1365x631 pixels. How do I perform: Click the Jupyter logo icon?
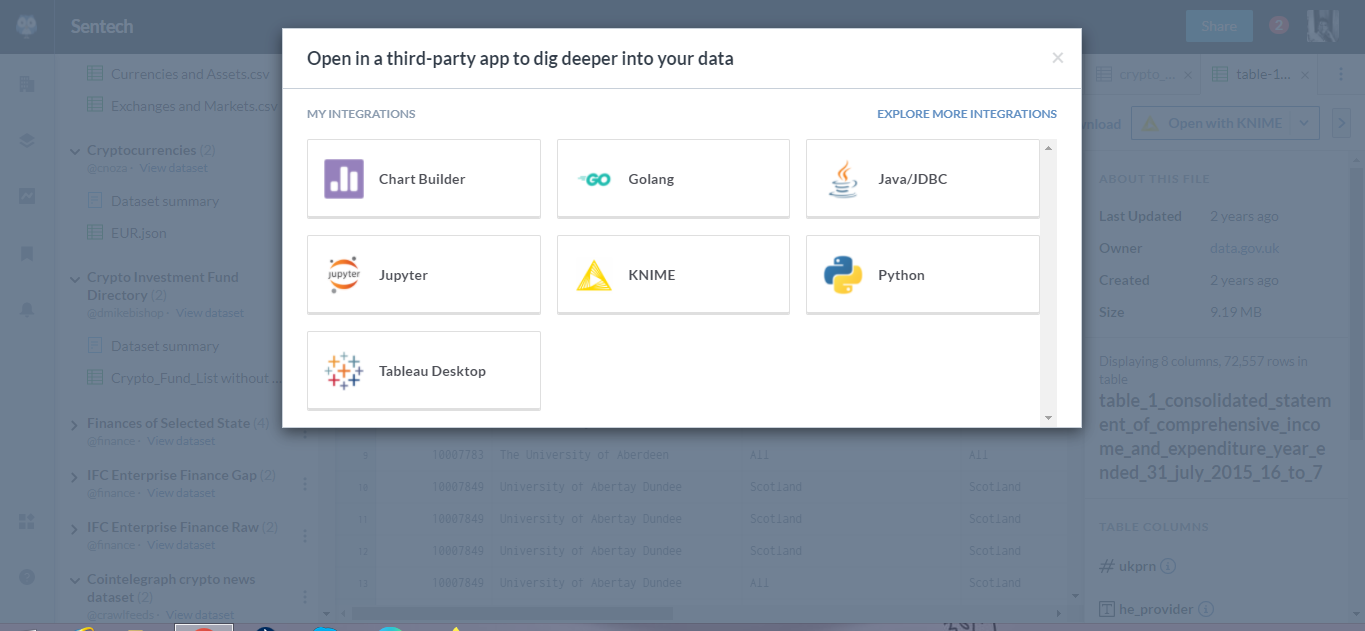(344, 275)
